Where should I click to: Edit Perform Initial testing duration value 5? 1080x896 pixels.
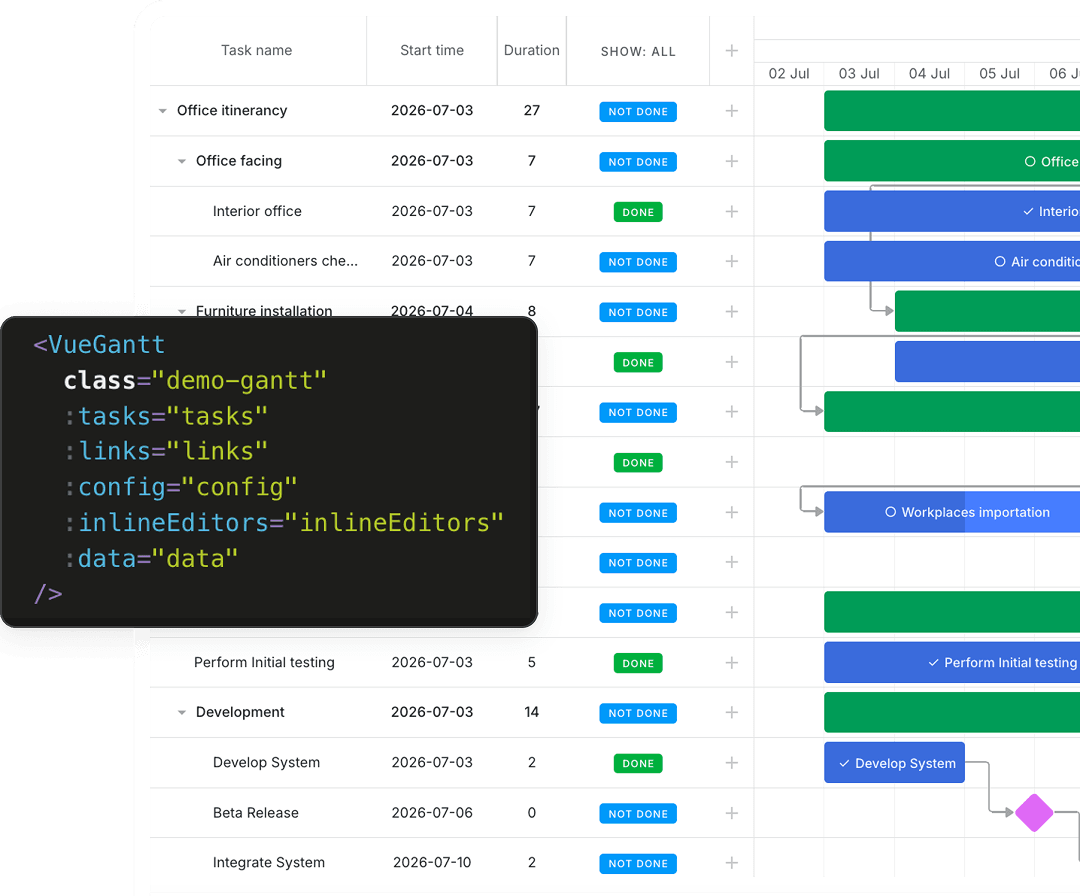tap(532, 663)
